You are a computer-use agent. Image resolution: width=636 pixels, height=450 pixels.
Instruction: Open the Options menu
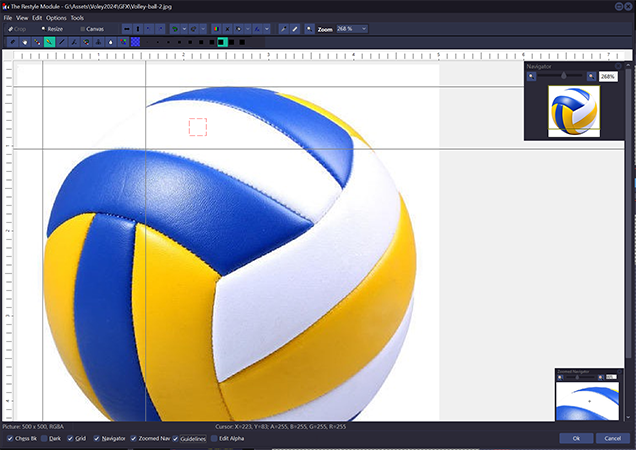click(x=56, y=18)
